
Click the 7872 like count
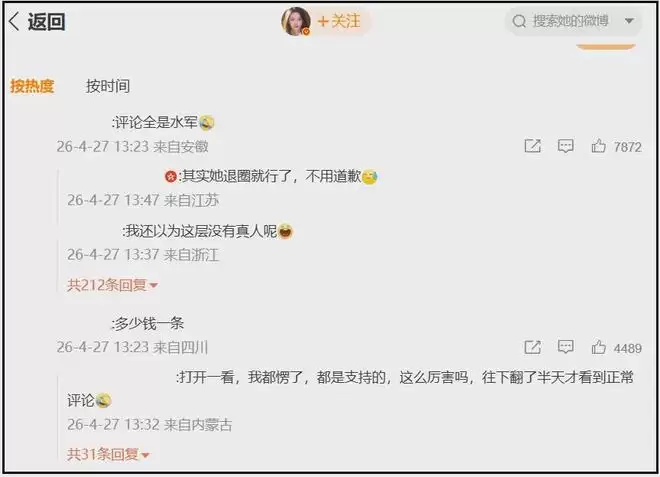click(627, 147)
